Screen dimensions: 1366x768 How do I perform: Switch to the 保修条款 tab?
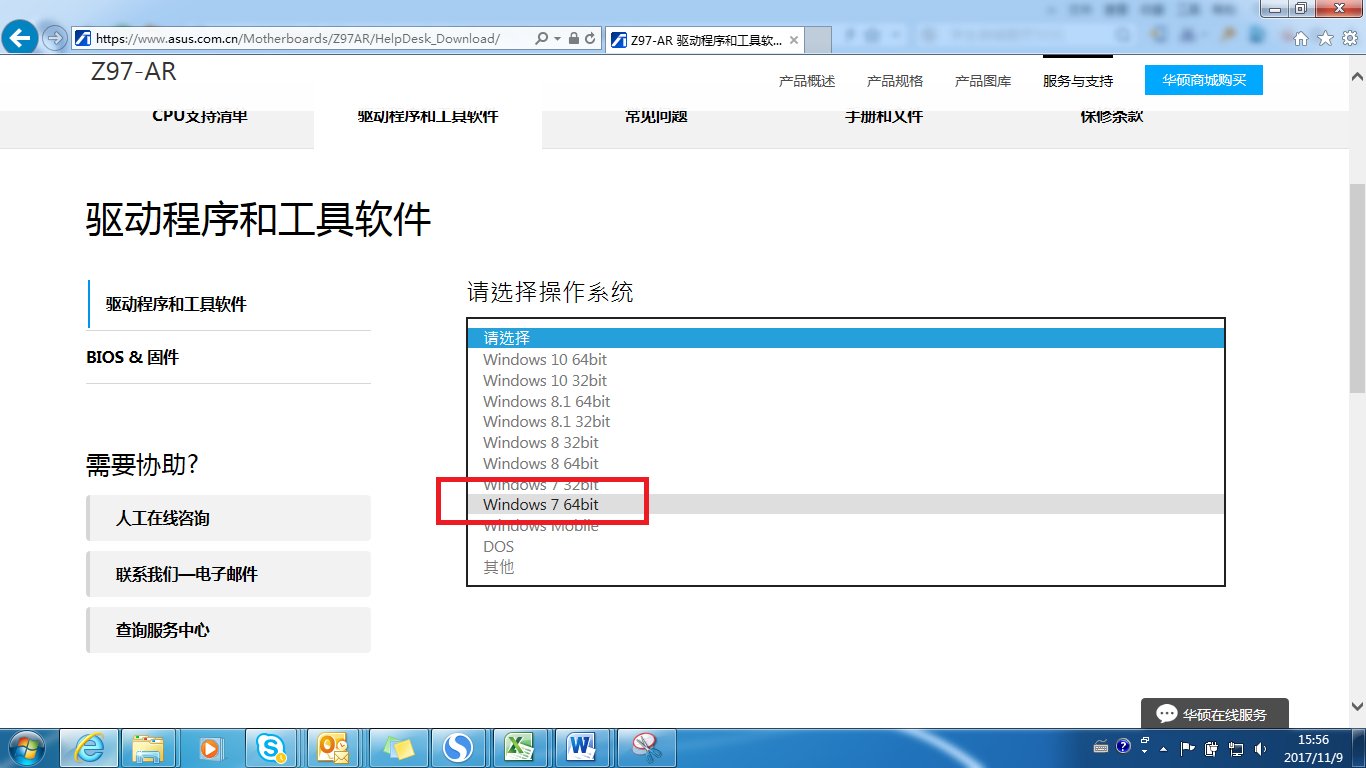pos(1112,116)
